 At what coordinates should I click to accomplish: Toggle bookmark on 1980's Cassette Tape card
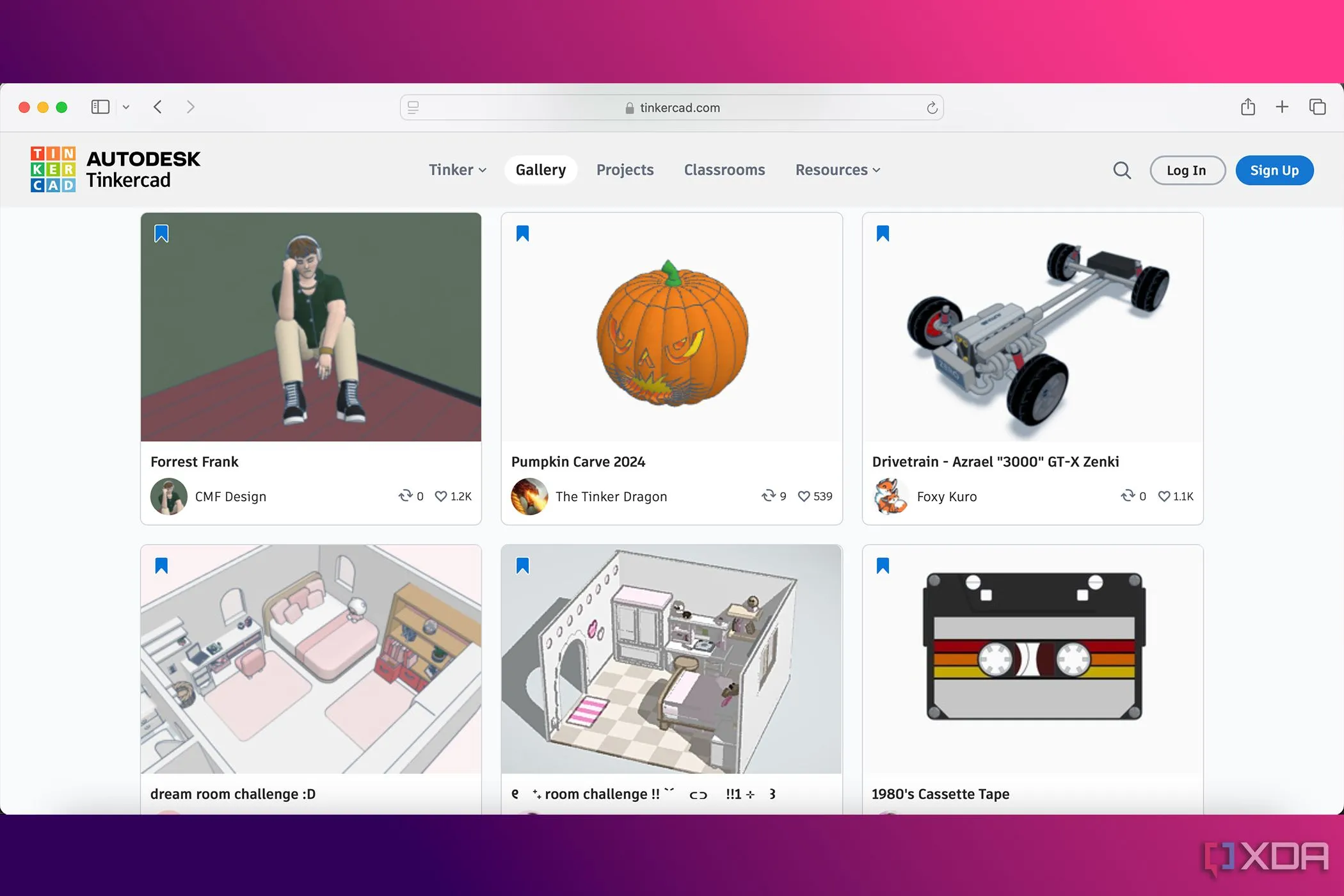coord(883,566)
